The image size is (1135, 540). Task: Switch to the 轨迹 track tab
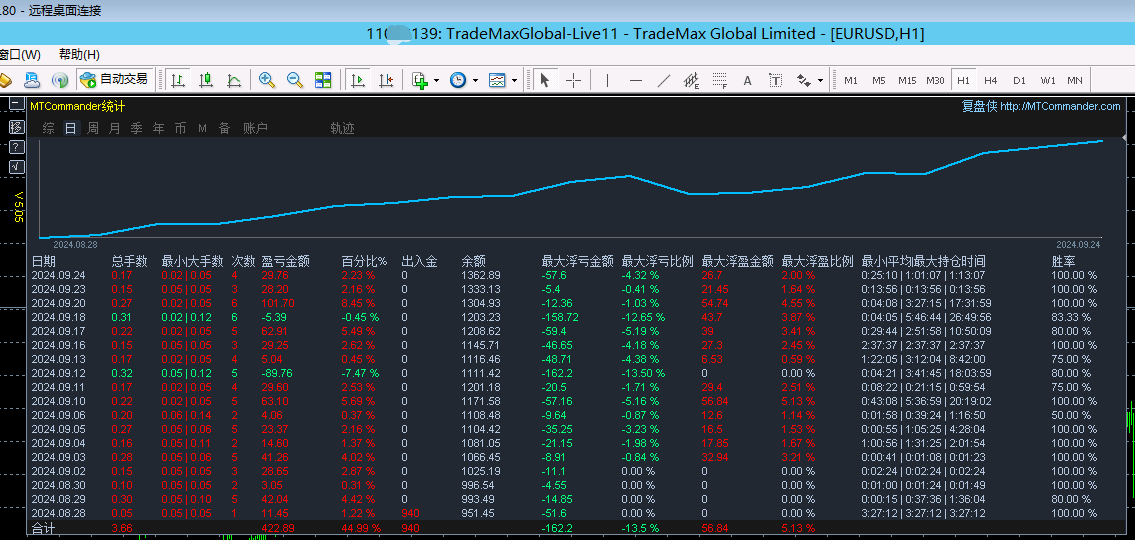(342, 128)
